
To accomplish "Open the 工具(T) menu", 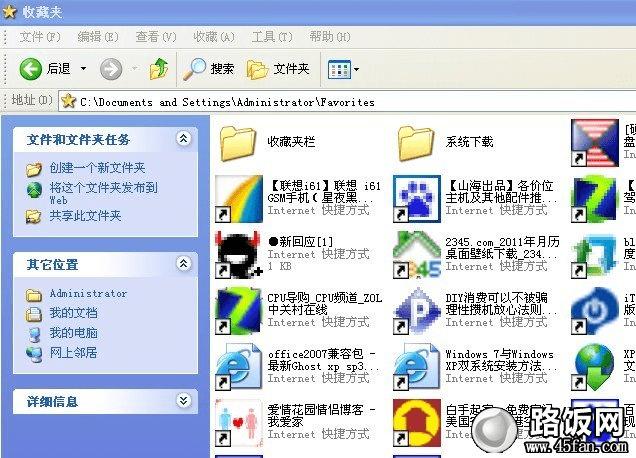I will [272, 37].
